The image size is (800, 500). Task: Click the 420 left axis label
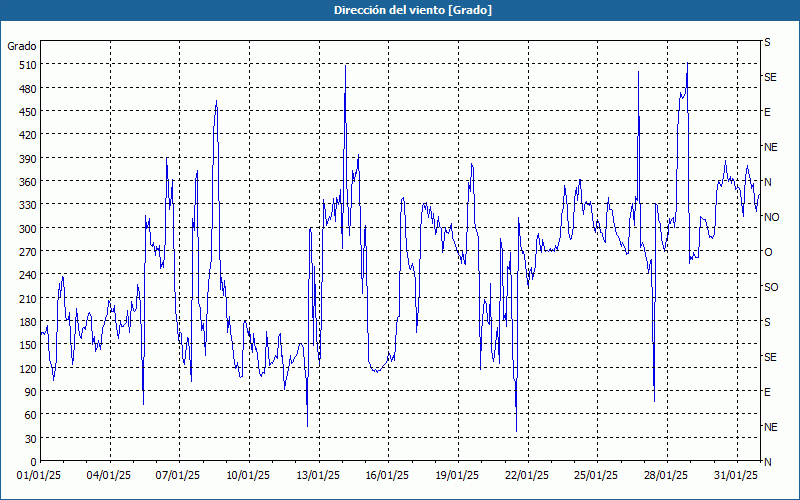[x=28, y=135]
